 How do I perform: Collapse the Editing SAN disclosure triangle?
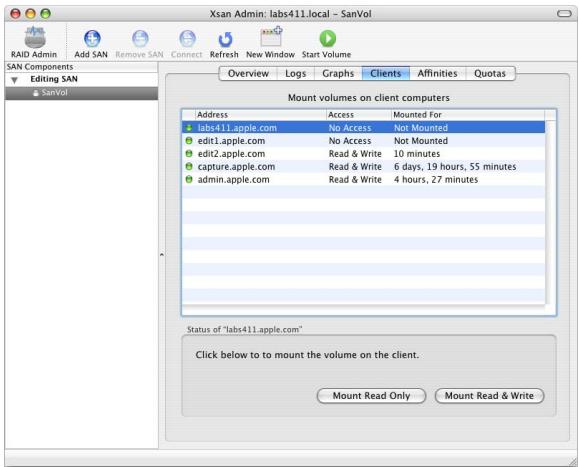click(14, 80)
